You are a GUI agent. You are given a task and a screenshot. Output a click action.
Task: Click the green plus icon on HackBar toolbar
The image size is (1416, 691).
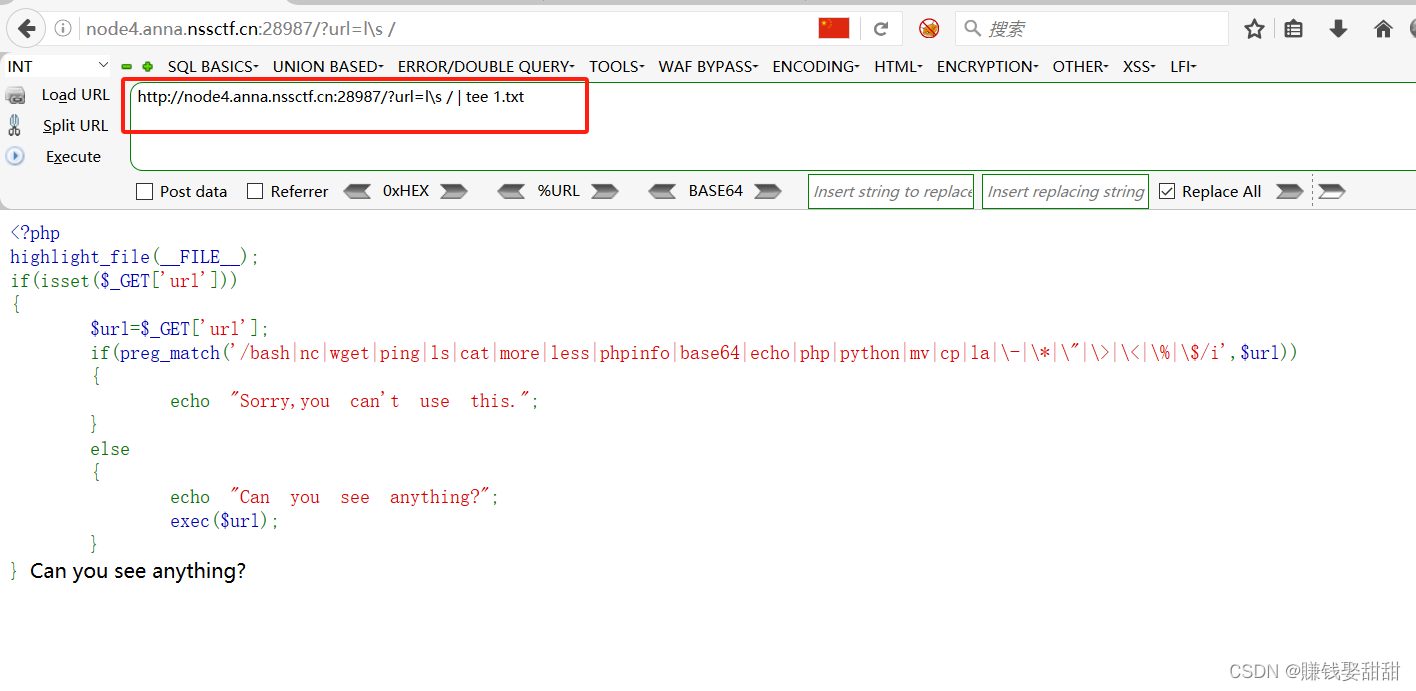click(x=146, y=66)
